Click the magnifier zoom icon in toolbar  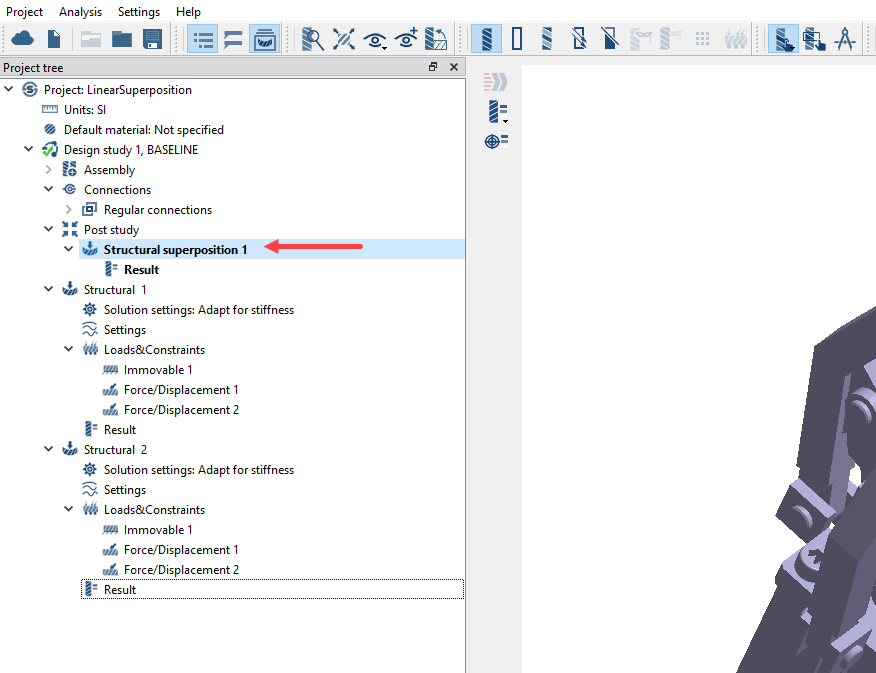tap(313, 40)
